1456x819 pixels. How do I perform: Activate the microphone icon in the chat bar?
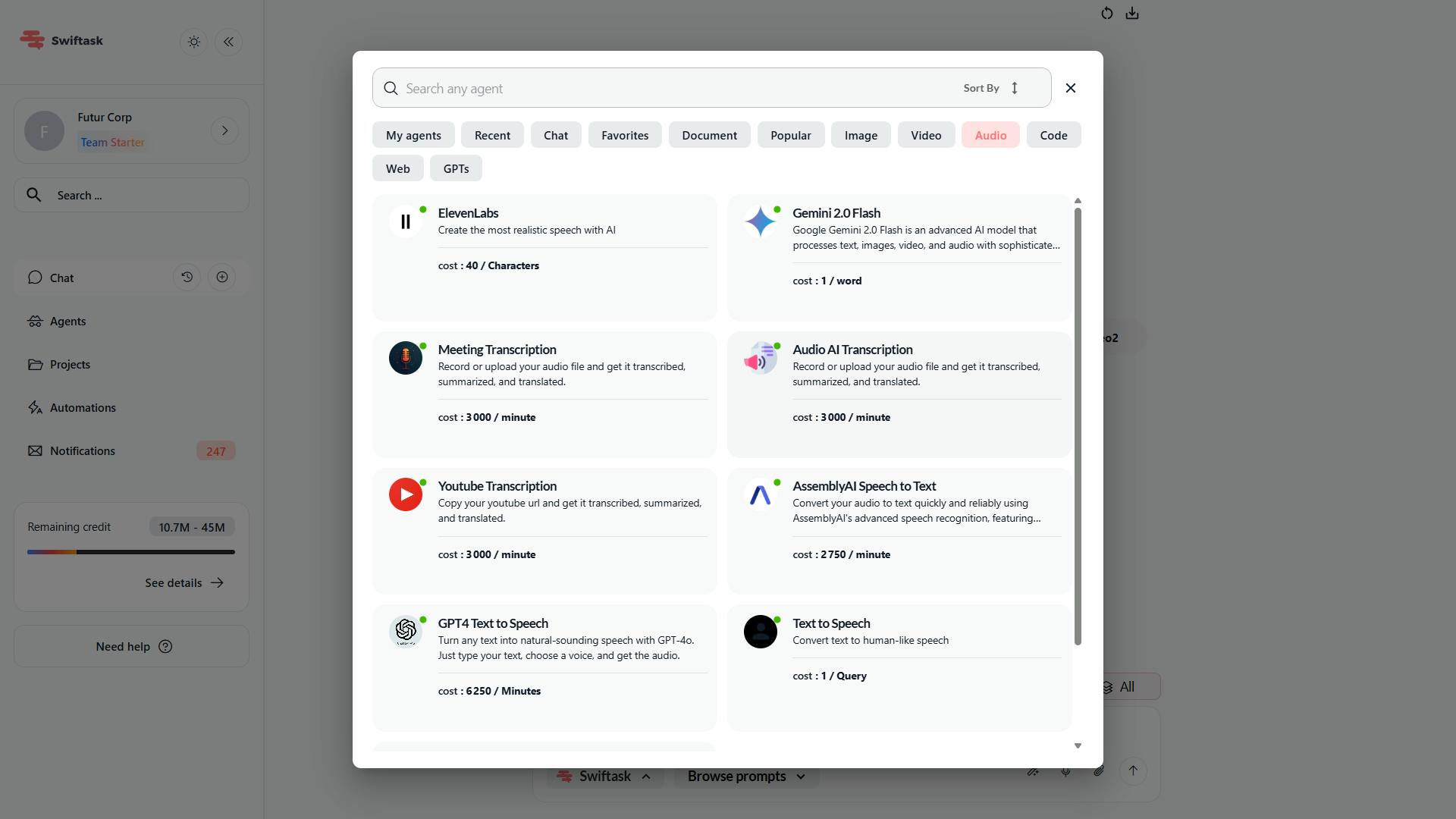[1065, 771]
